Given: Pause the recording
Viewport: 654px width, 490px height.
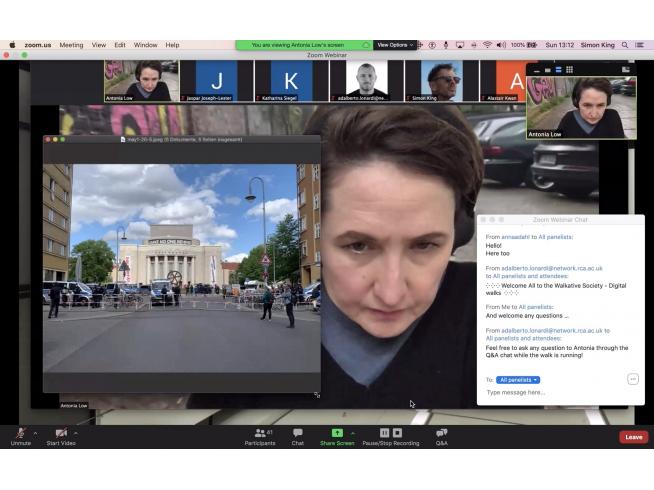Looking at the screenshot, I should tap(384, 433).
